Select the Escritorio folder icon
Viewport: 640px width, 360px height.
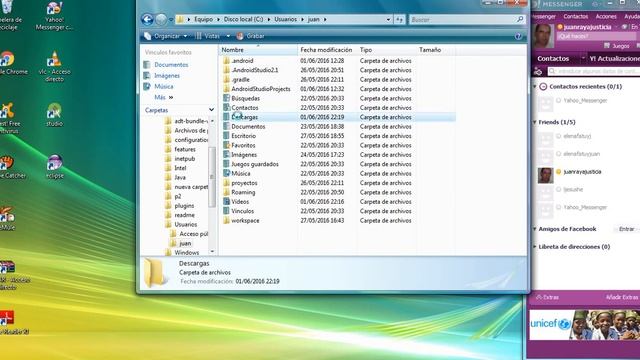click(227, 136)
